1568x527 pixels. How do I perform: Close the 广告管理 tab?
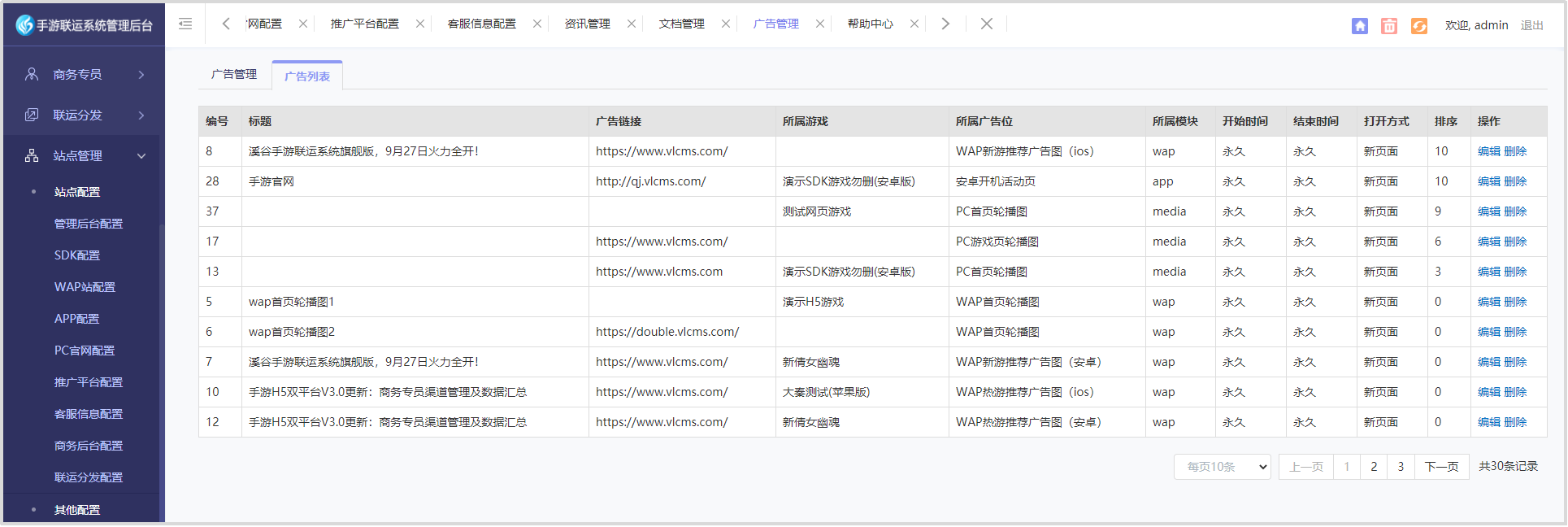pos(820,24)
